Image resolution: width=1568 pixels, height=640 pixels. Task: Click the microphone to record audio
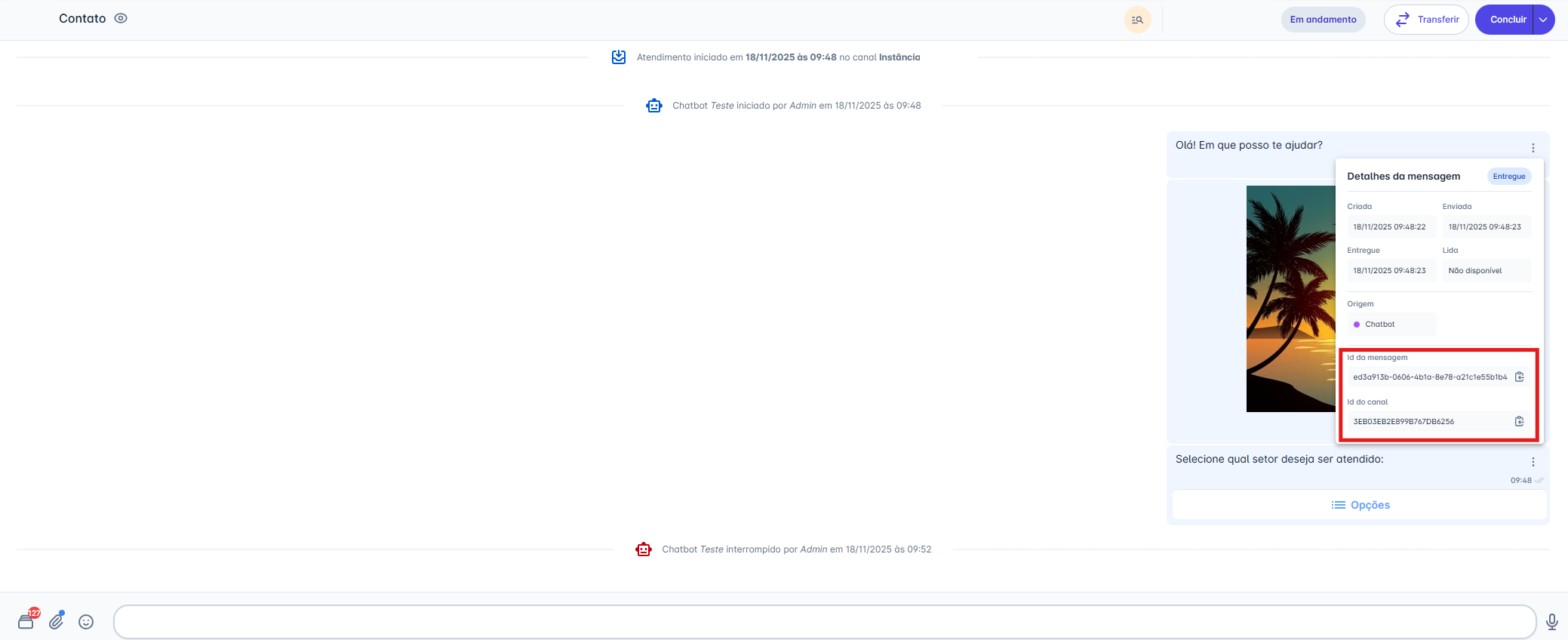pyautogui.click(x=1551, y=622)
